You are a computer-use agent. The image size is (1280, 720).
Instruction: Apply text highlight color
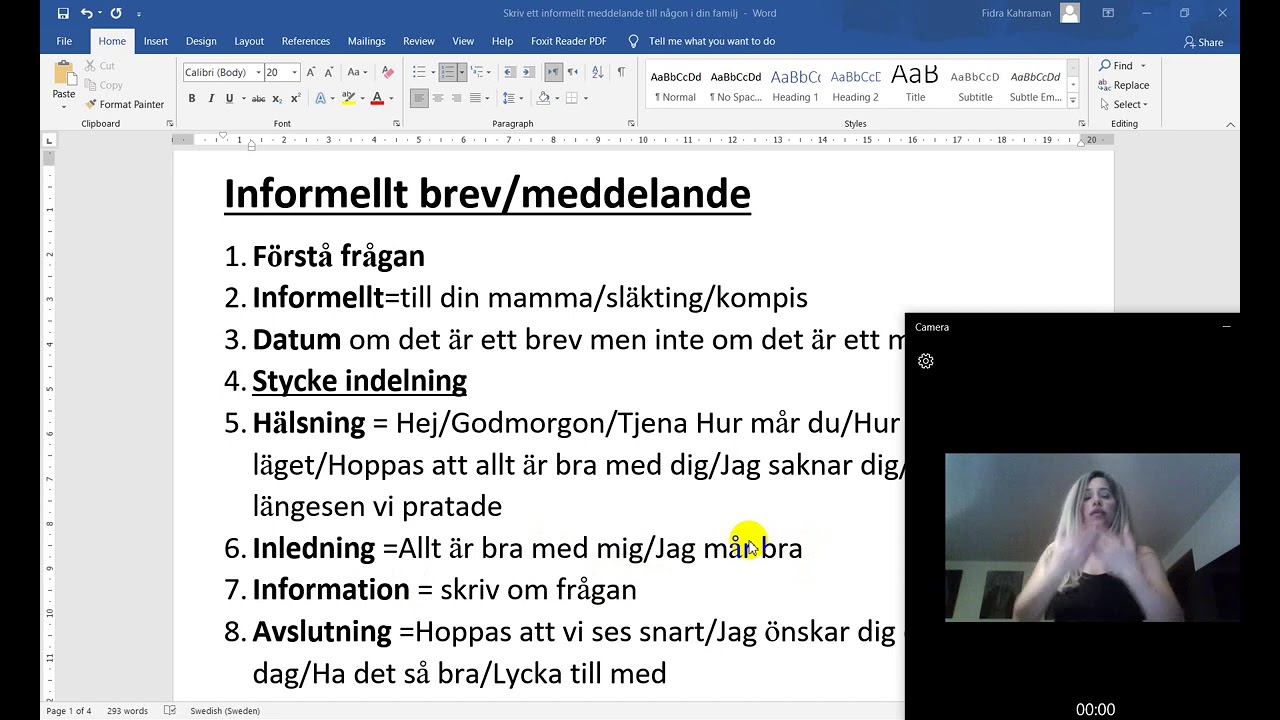[x=348, y=98]
